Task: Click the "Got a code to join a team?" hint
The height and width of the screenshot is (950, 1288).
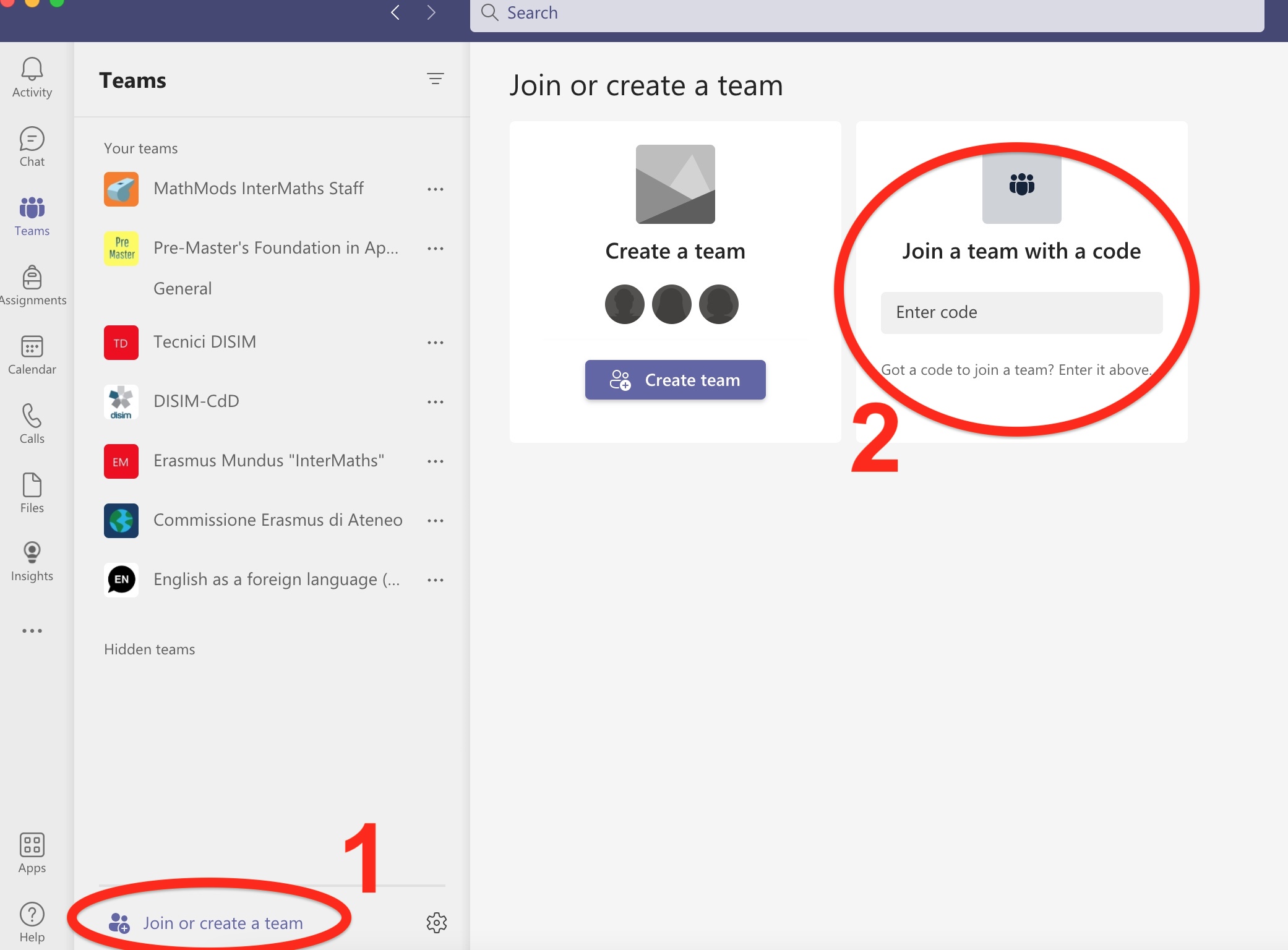Action: coord(1016,370)
